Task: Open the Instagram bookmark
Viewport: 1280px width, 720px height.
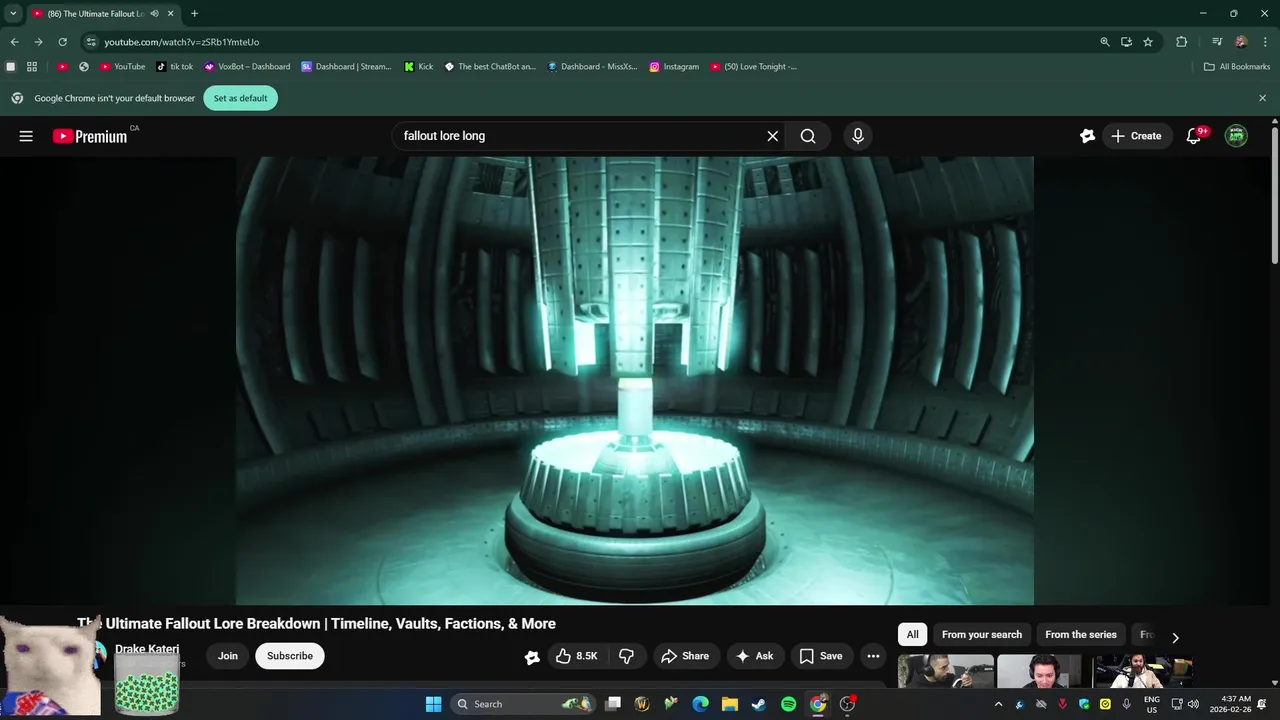Action: point(674,67)
